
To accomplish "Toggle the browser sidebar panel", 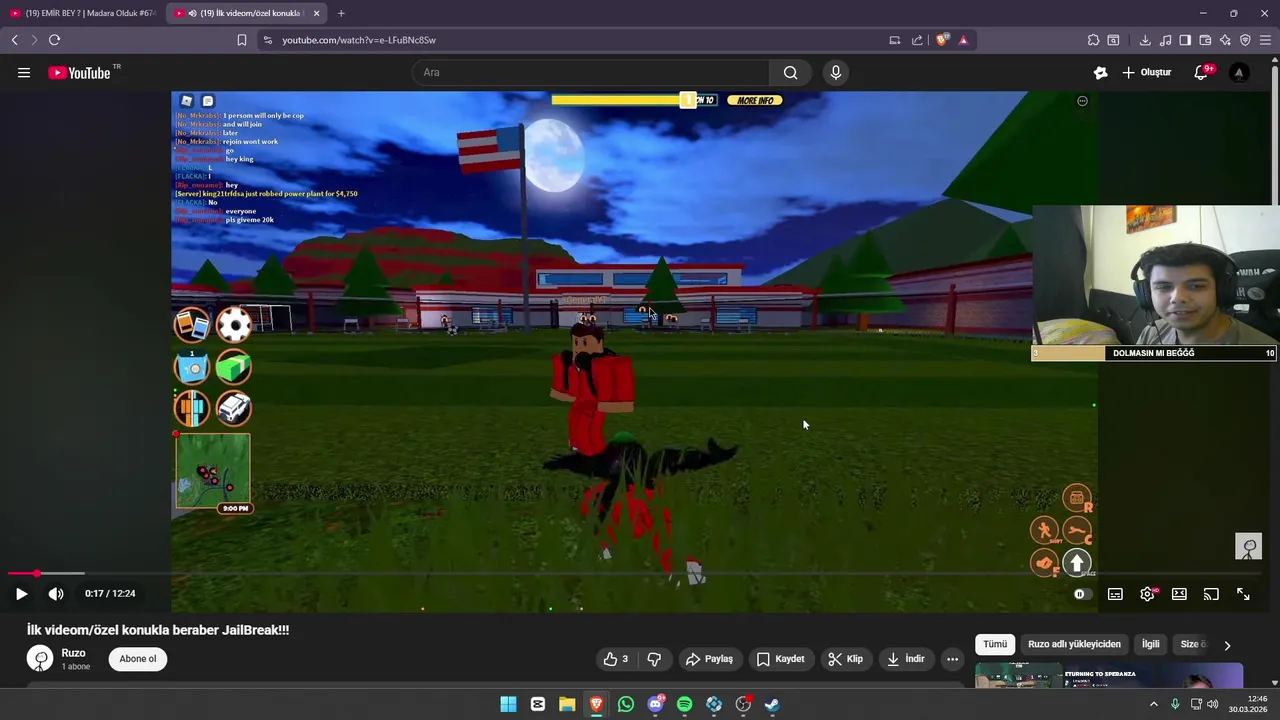I will (1185, 40).
